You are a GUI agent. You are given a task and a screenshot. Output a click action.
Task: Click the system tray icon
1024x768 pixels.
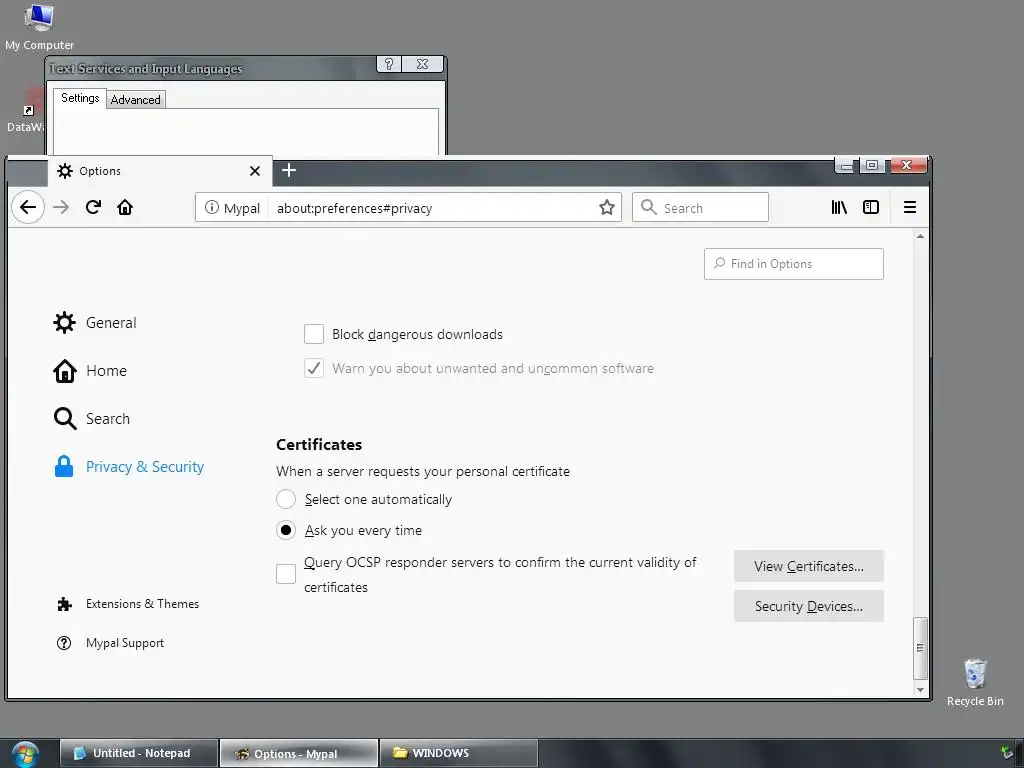pos(1008,752)
